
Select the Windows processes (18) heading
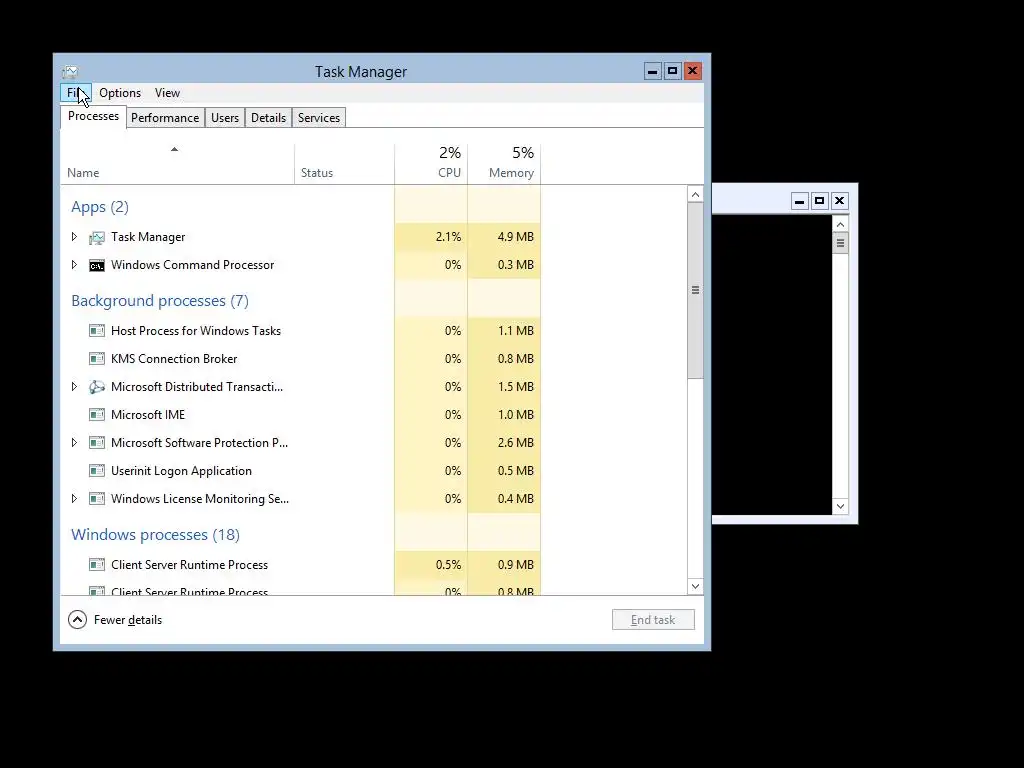coord(155,535)
